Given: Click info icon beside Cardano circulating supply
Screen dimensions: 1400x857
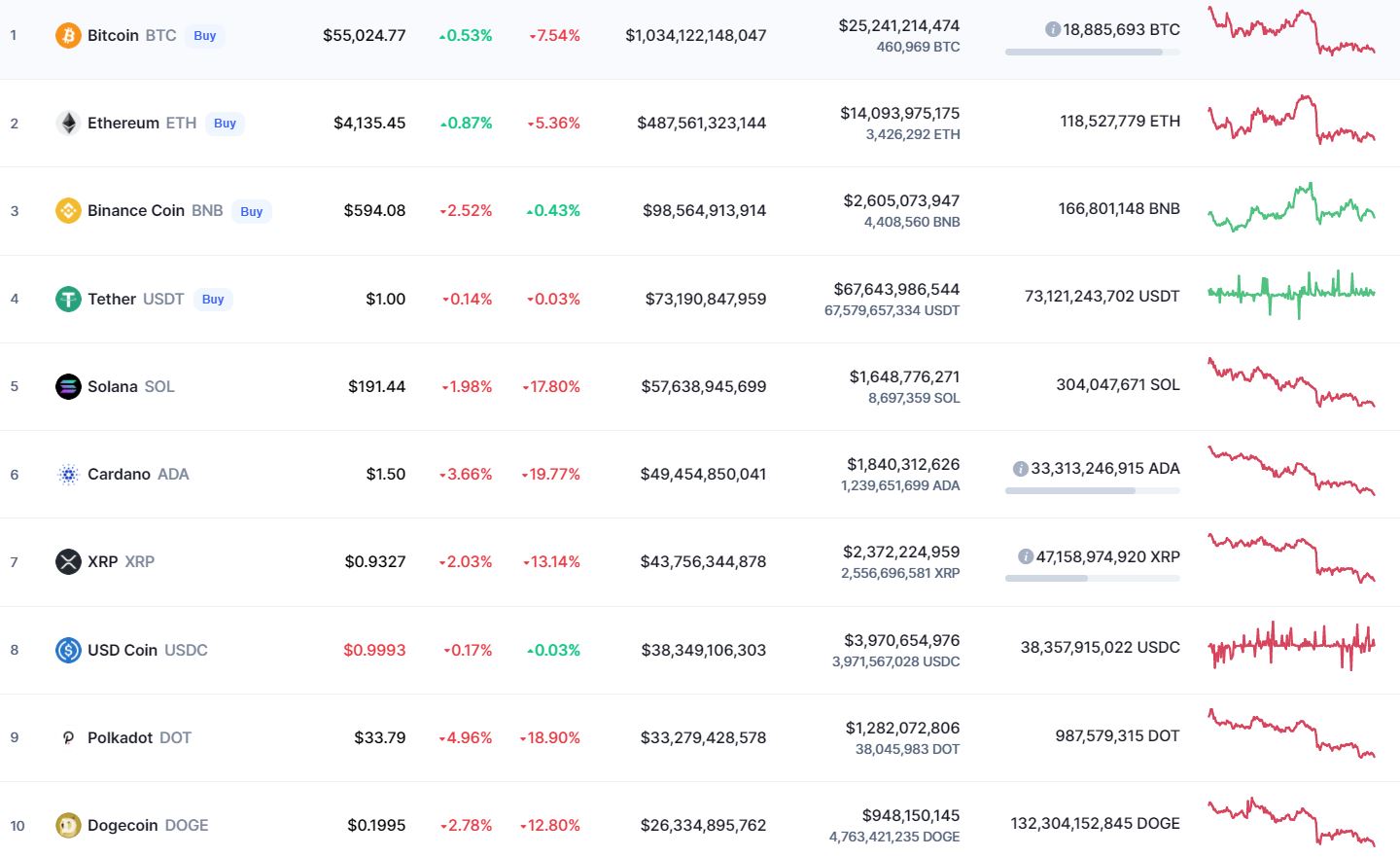Looking at the screenshot, I should (1020, 469).
